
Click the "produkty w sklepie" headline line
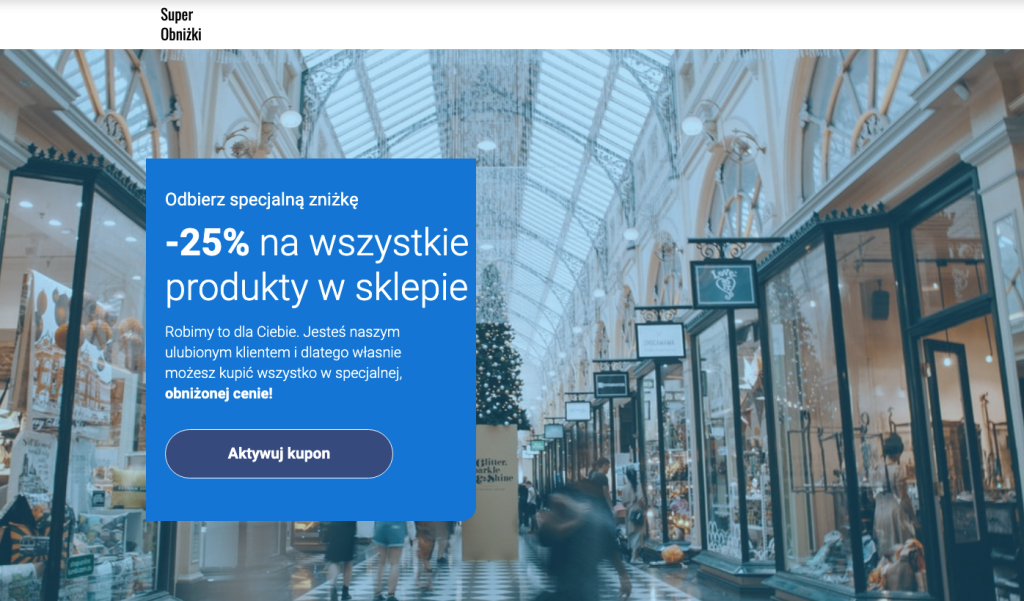point(317,287)
